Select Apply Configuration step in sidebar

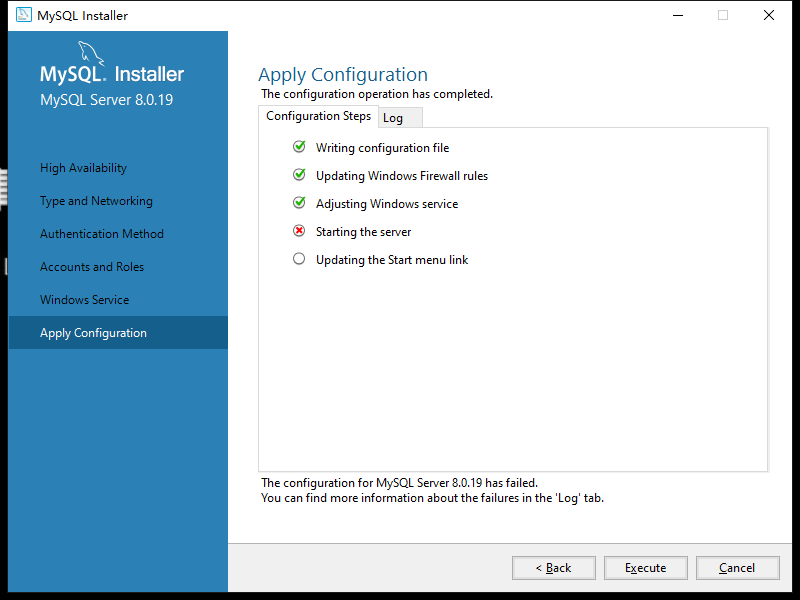(118, 333)
